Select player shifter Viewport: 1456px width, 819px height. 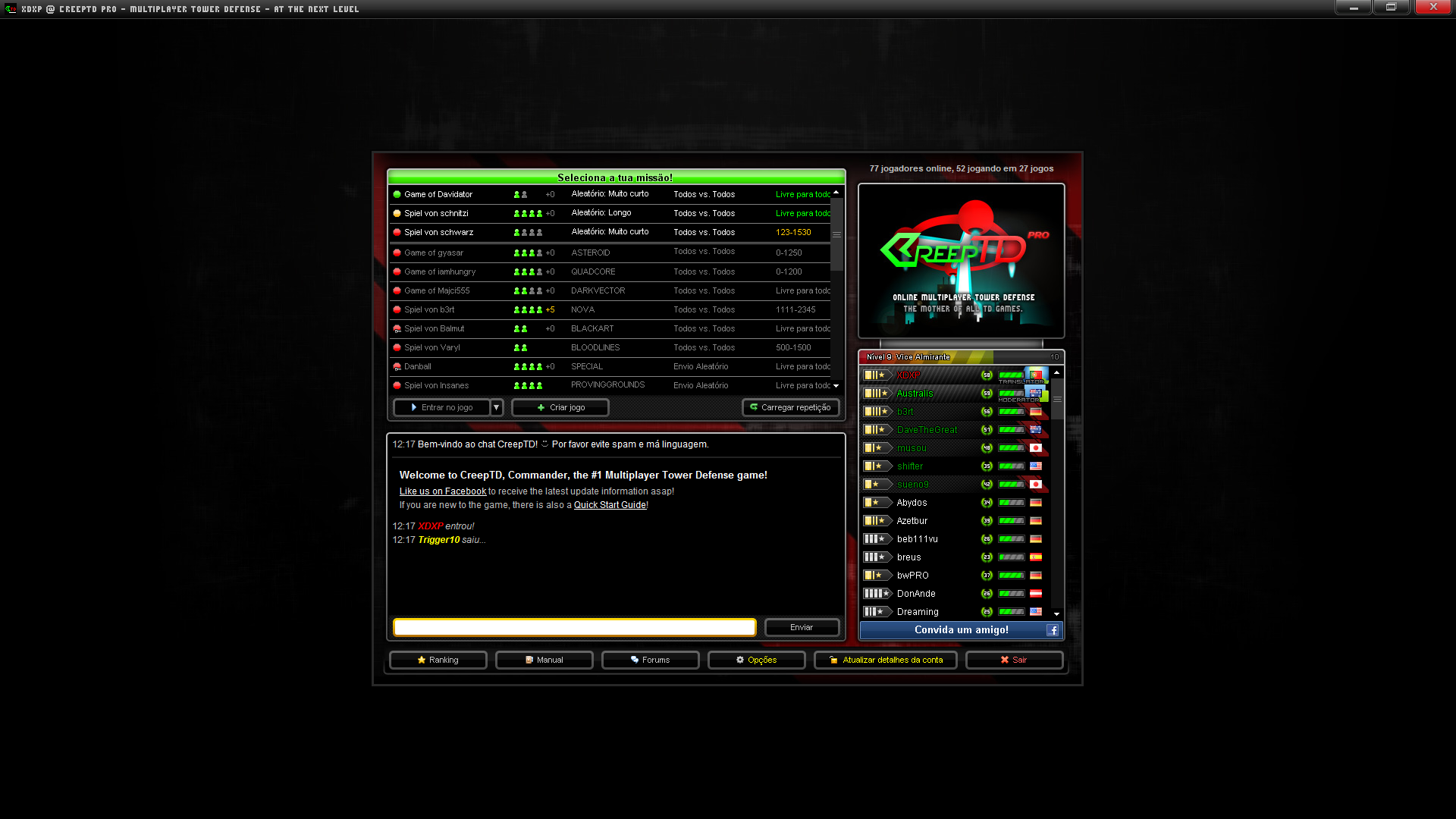(955, 466)
